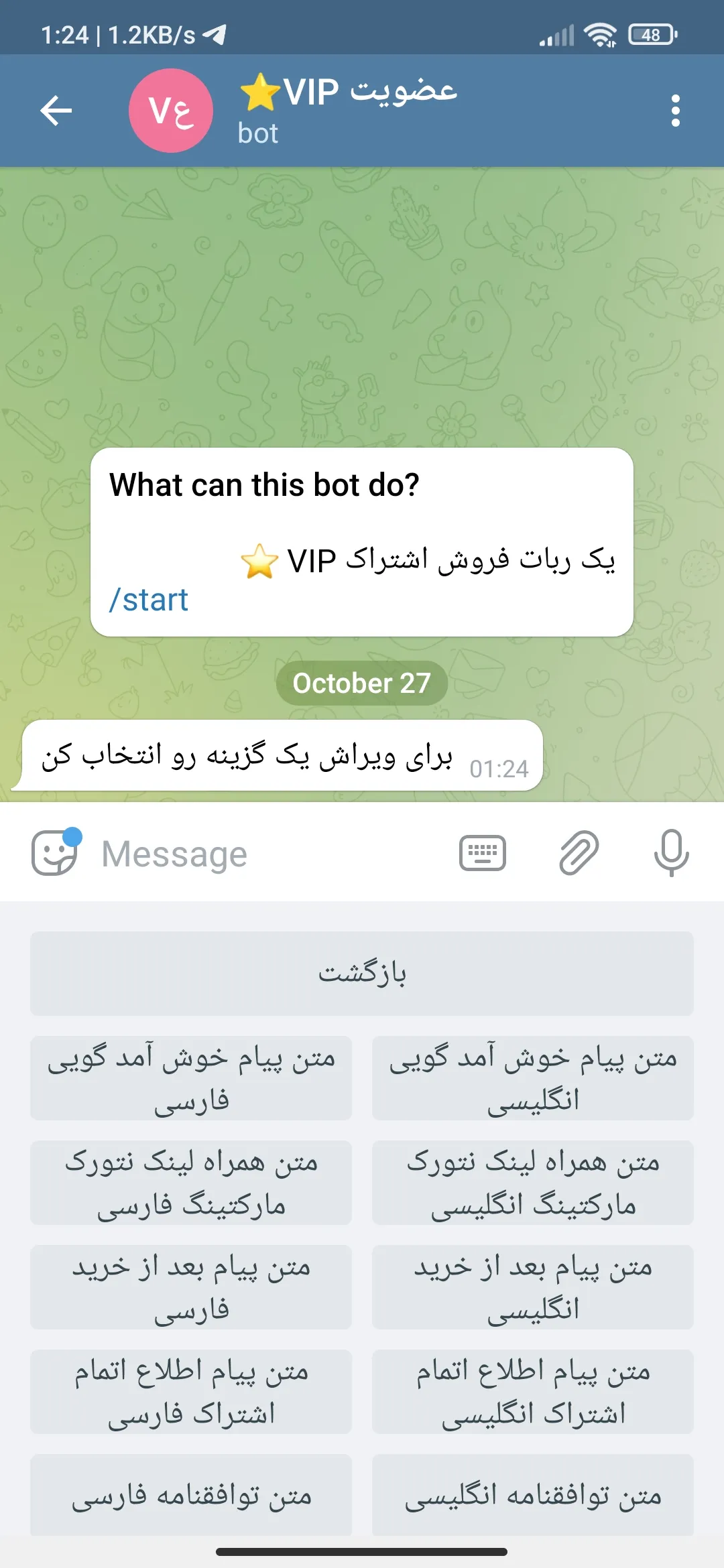Tap the paperclip attach icon
Viewport: 724px width, 1568px height.
pos(579,853)
